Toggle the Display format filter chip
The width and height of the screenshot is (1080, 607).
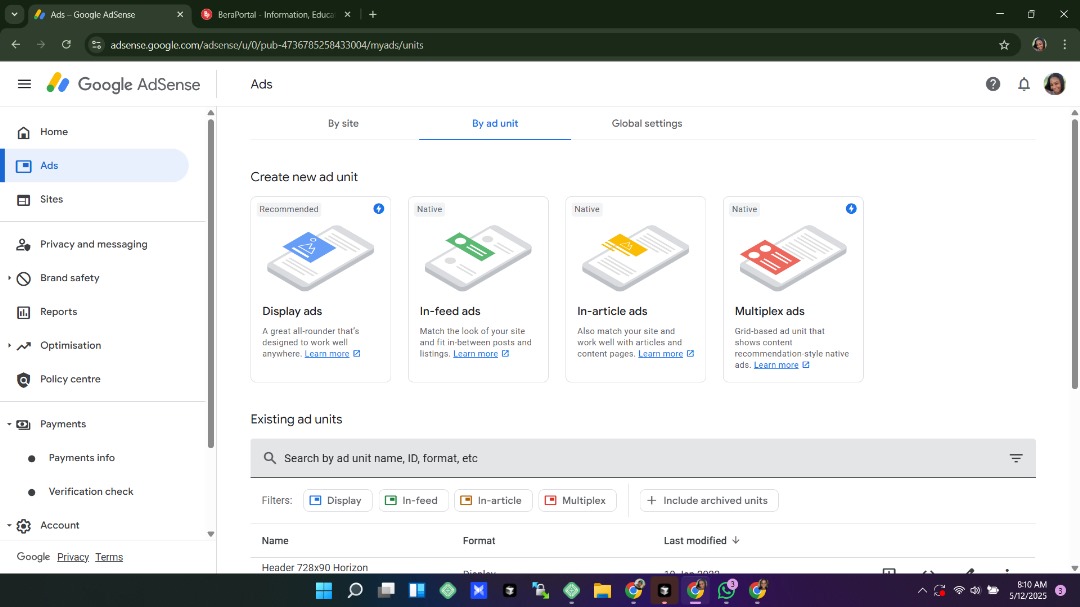point(337,500)
